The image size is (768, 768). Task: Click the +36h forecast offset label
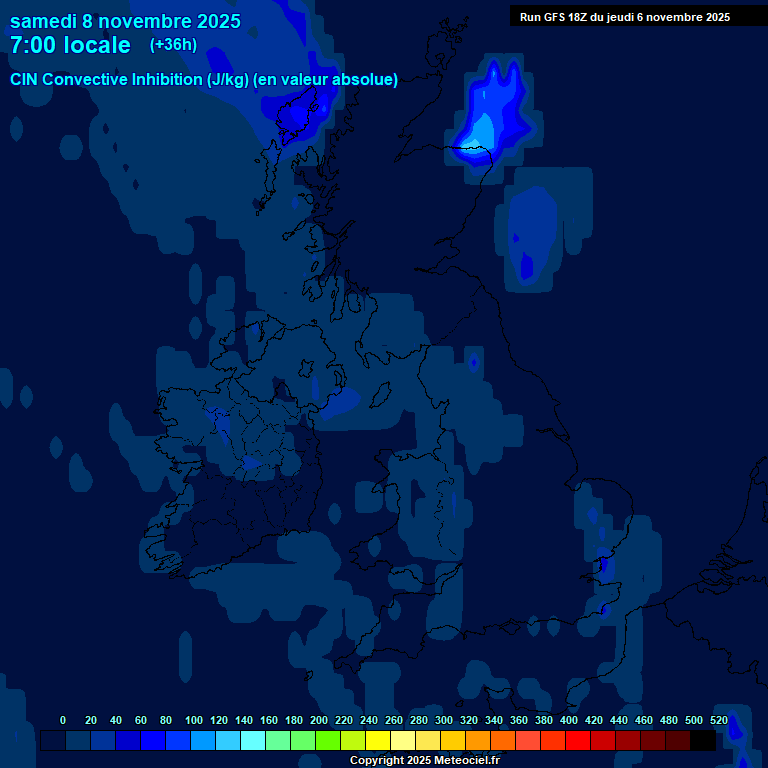coord(173,45)
